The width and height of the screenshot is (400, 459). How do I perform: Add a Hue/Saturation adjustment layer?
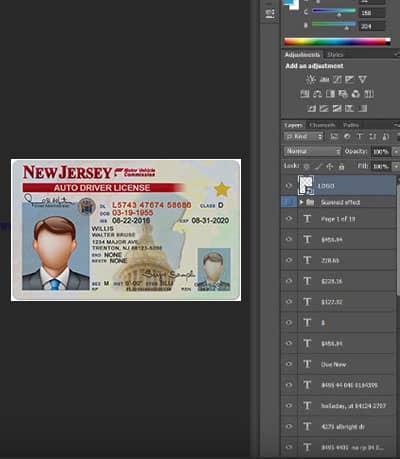click(x=305, y=94)
